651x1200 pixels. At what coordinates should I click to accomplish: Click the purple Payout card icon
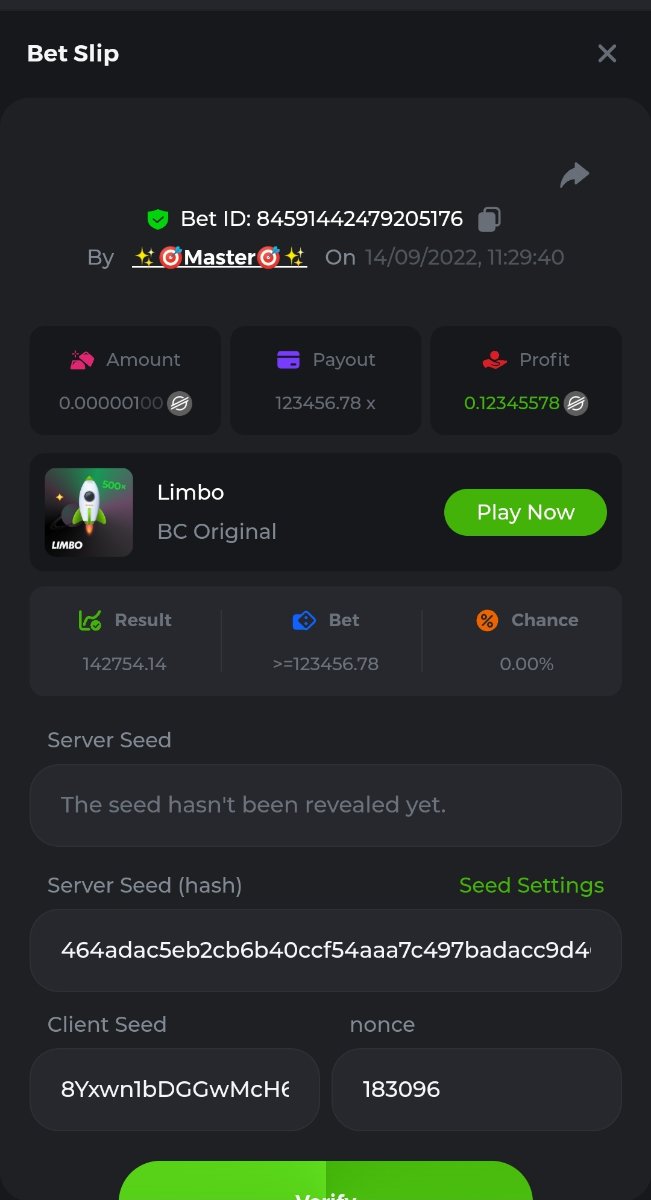[289, 360]
